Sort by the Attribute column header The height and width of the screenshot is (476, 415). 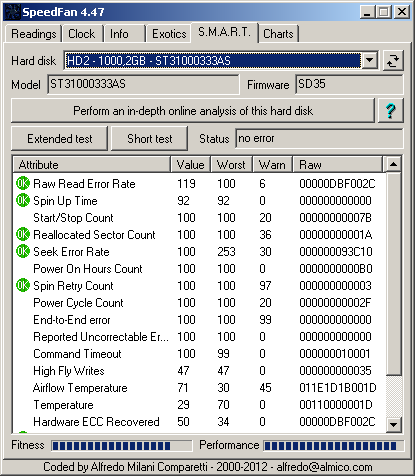[92, 165]
